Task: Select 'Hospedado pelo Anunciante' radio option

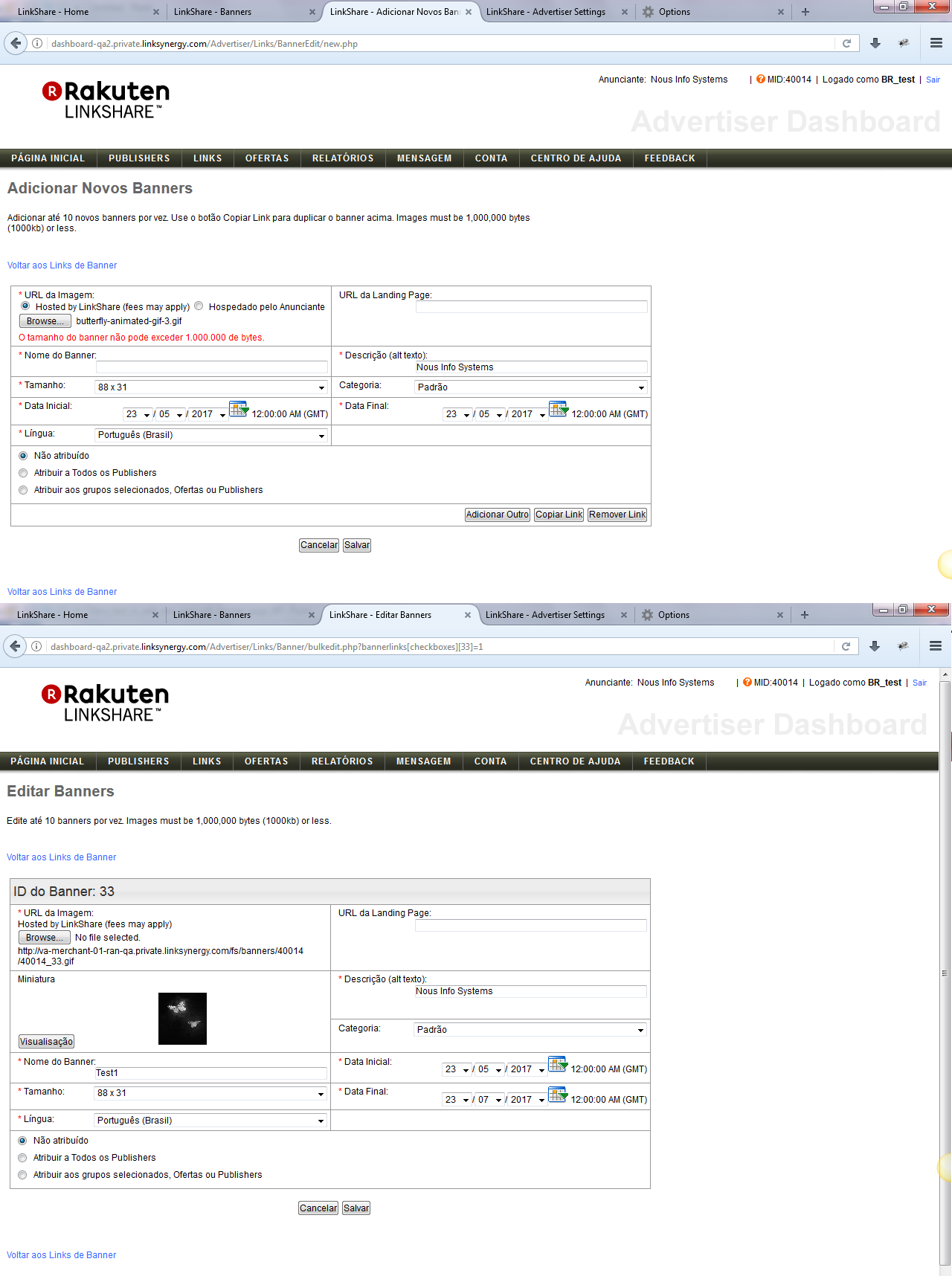Action: click(199, 306)
